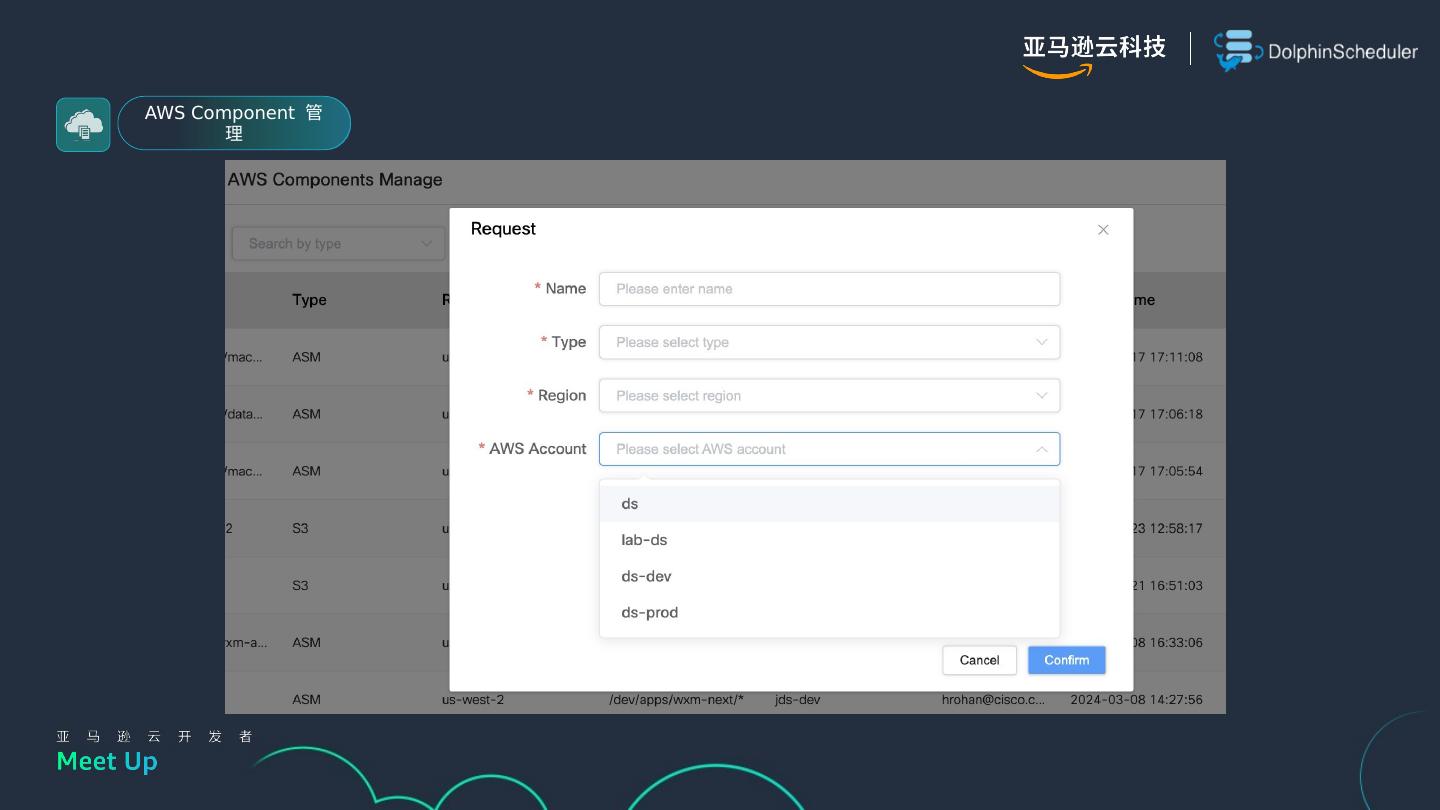Click the 2024-03-08 14:27:56 timestamp
Image resolution: width=1440 pixels, height=810 pixels.
click(1136, 700)
